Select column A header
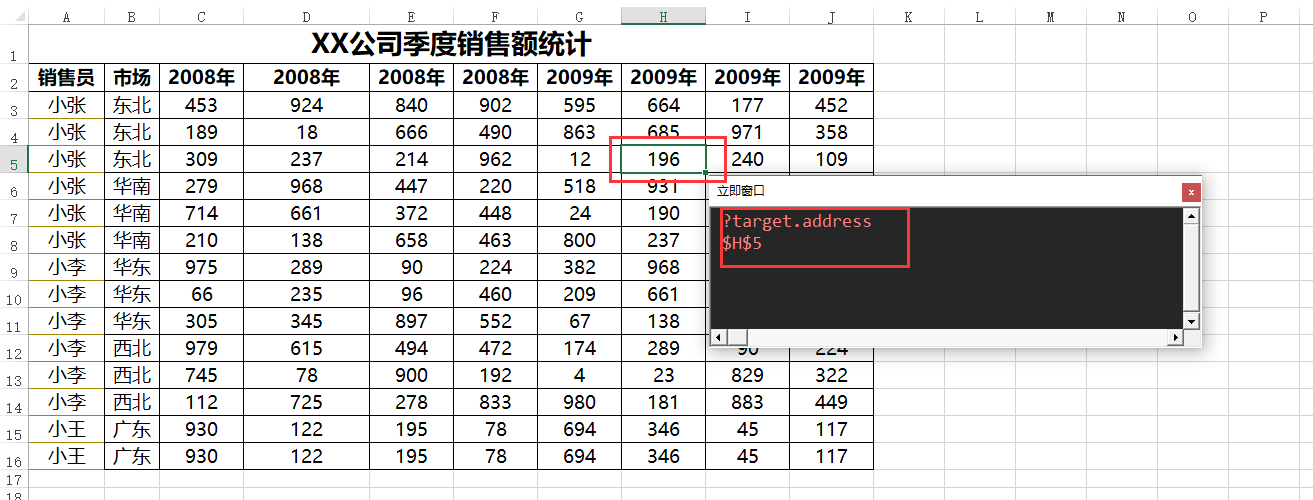This screenshot has width=1313, height=500. (66, 16)
